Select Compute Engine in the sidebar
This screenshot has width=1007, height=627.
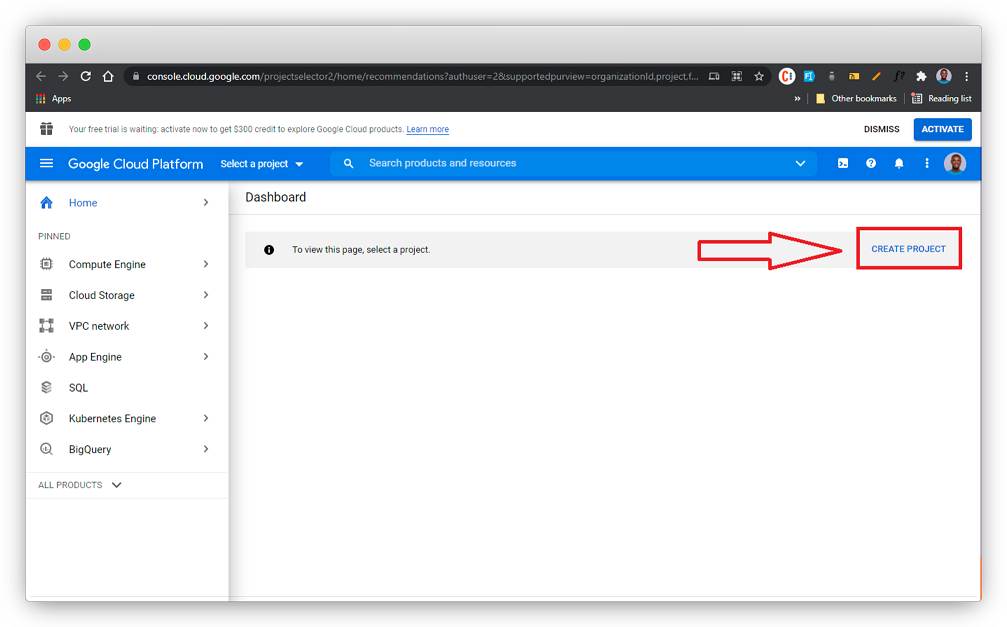tap(127, 264)
